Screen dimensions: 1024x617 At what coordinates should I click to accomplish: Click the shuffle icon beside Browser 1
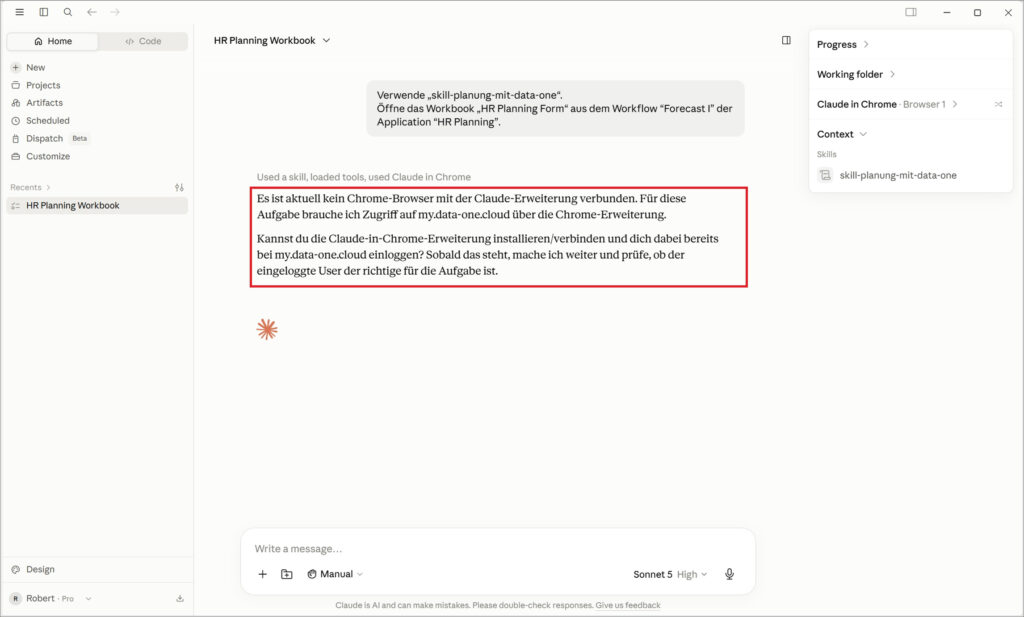[999, 104]
